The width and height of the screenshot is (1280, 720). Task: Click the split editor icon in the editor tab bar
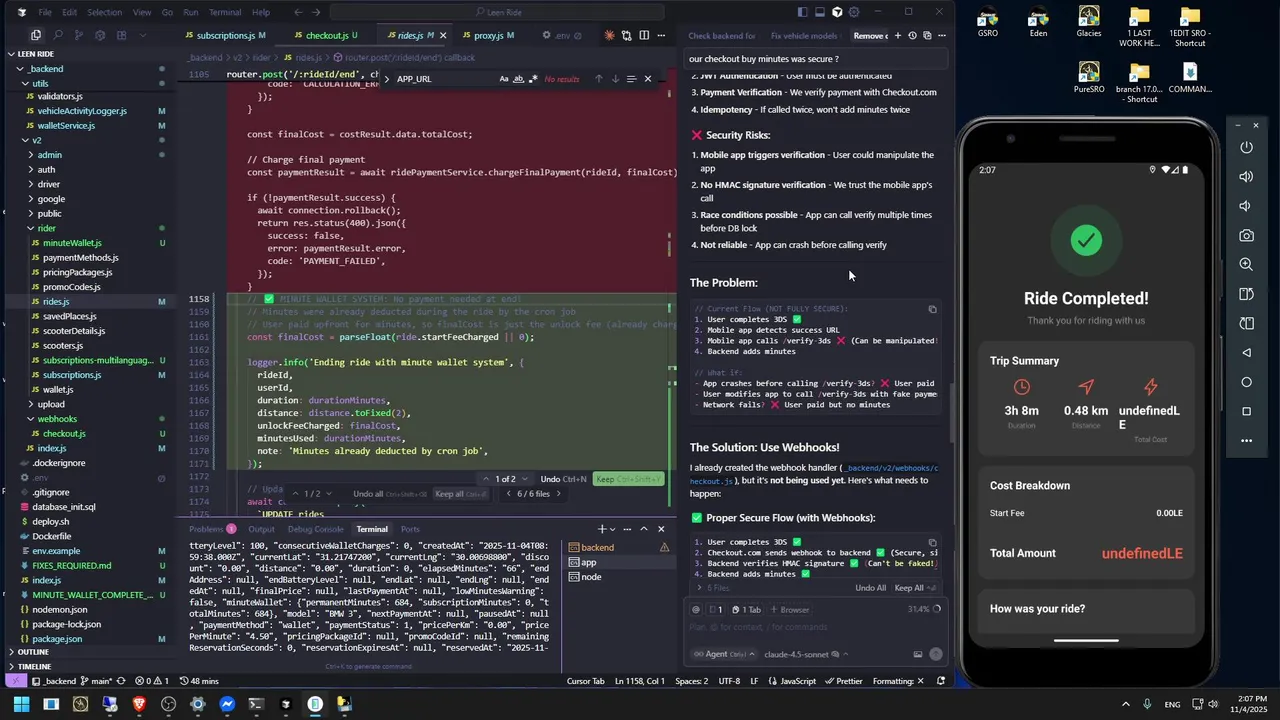[x=644, y=35]
